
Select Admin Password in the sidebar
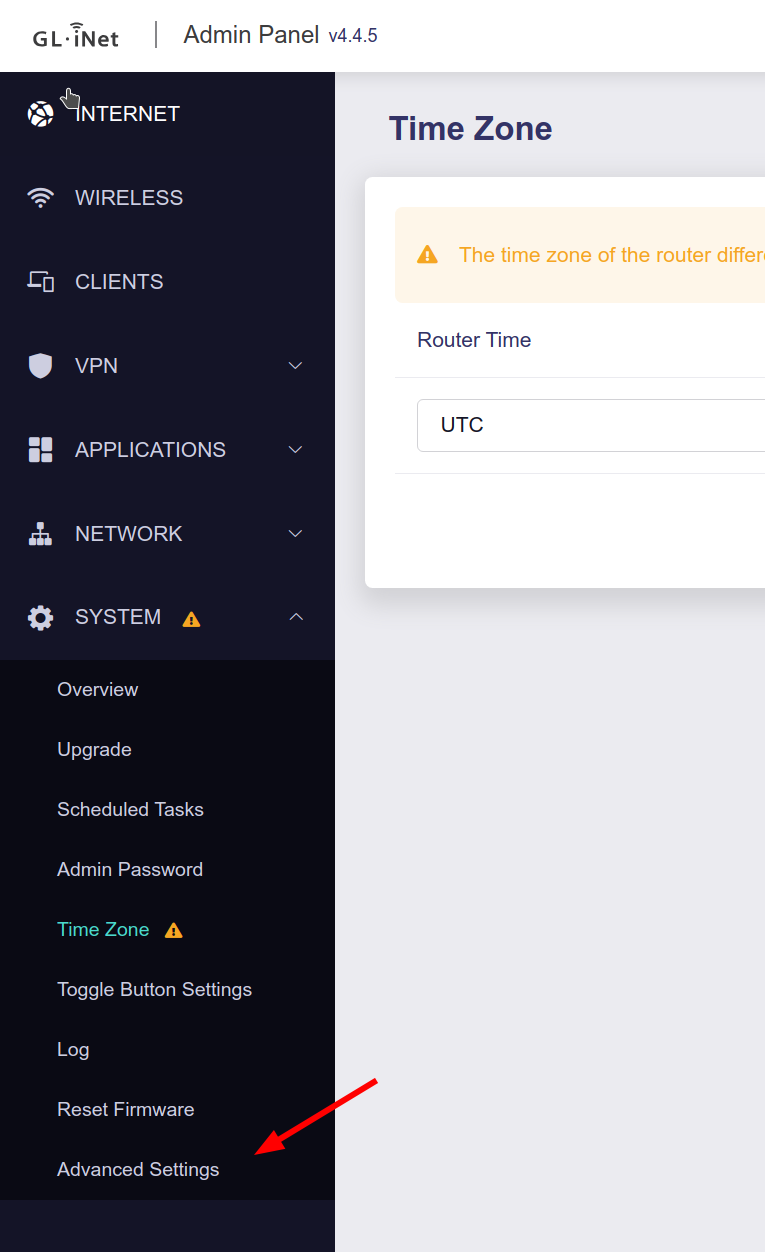click(130, 870)
